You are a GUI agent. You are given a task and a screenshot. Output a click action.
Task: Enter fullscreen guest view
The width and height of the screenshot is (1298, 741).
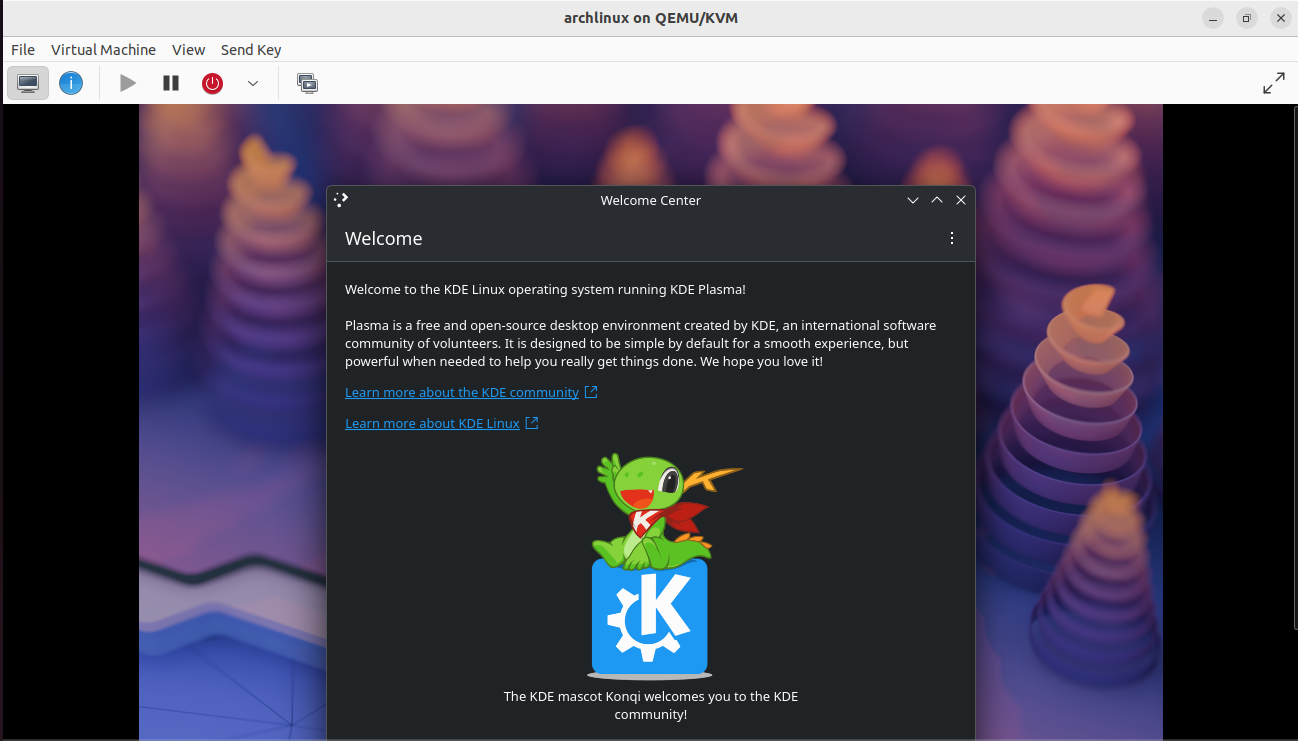1273,83
